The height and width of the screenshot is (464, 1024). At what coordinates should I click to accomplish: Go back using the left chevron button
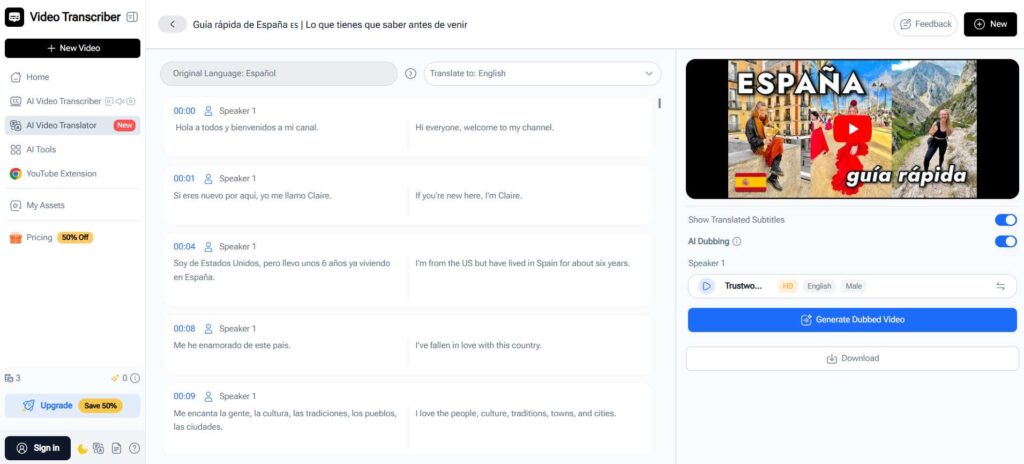coord(172,24)
